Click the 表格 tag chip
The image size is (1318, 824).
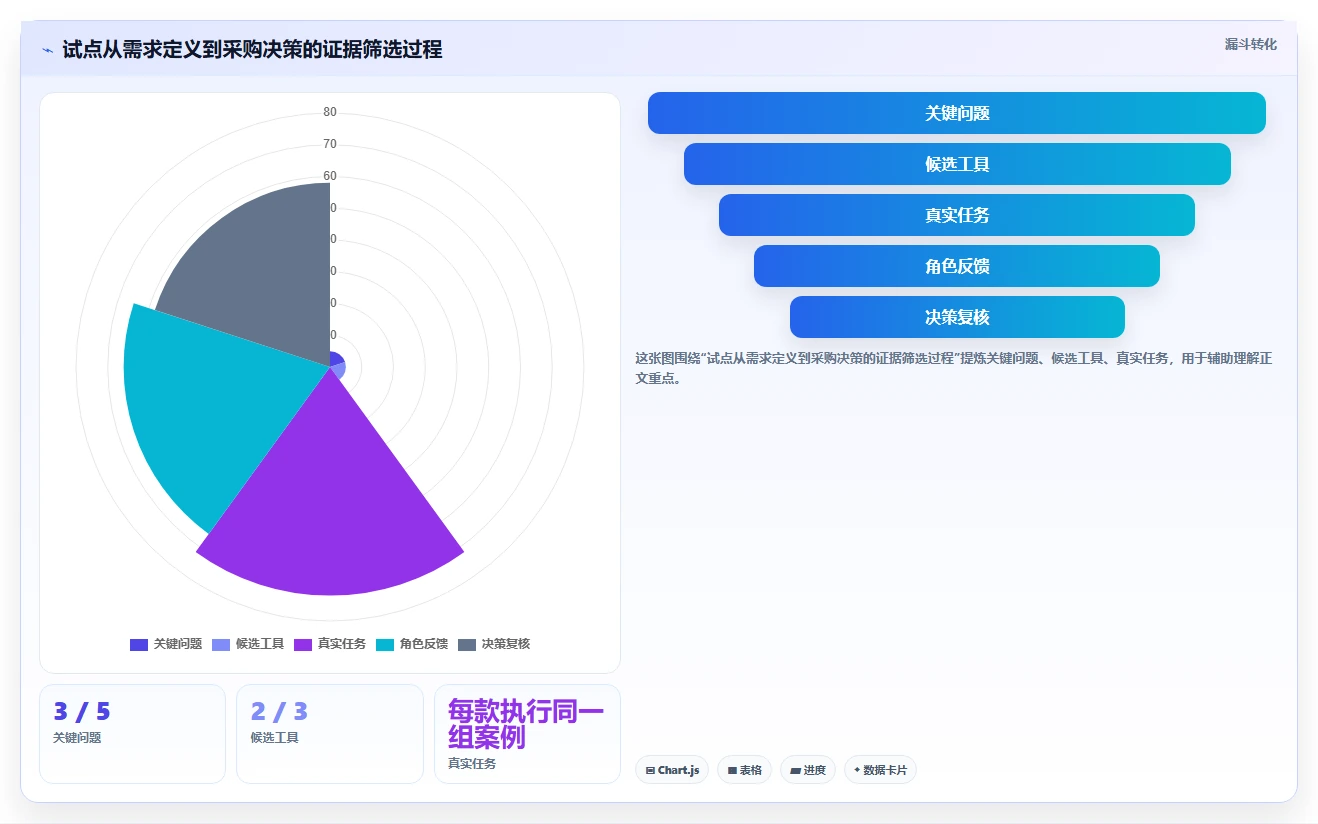[744, 770]
